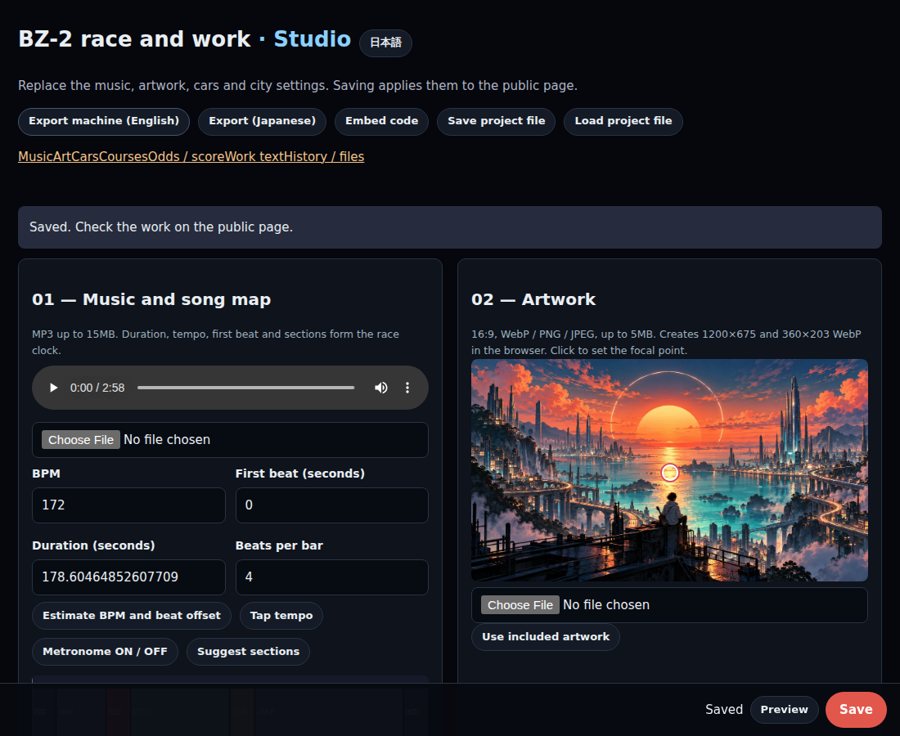This screenshot has width=900, height=736.
Task: Click the sunset city artwork image
Action: [x=669, y=470]
